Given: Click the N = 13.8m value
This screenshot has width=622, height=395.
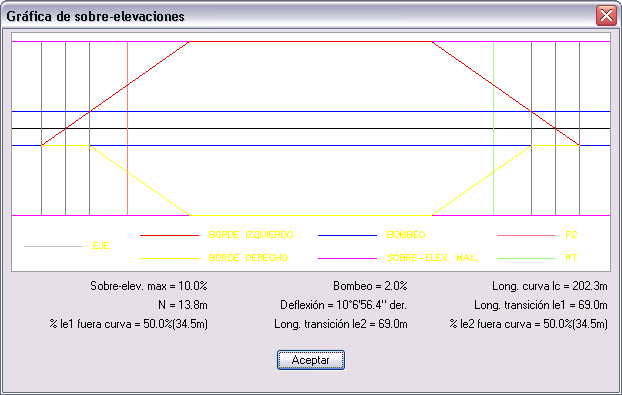Looking at the screenshot, I should (x=183, y=305).
